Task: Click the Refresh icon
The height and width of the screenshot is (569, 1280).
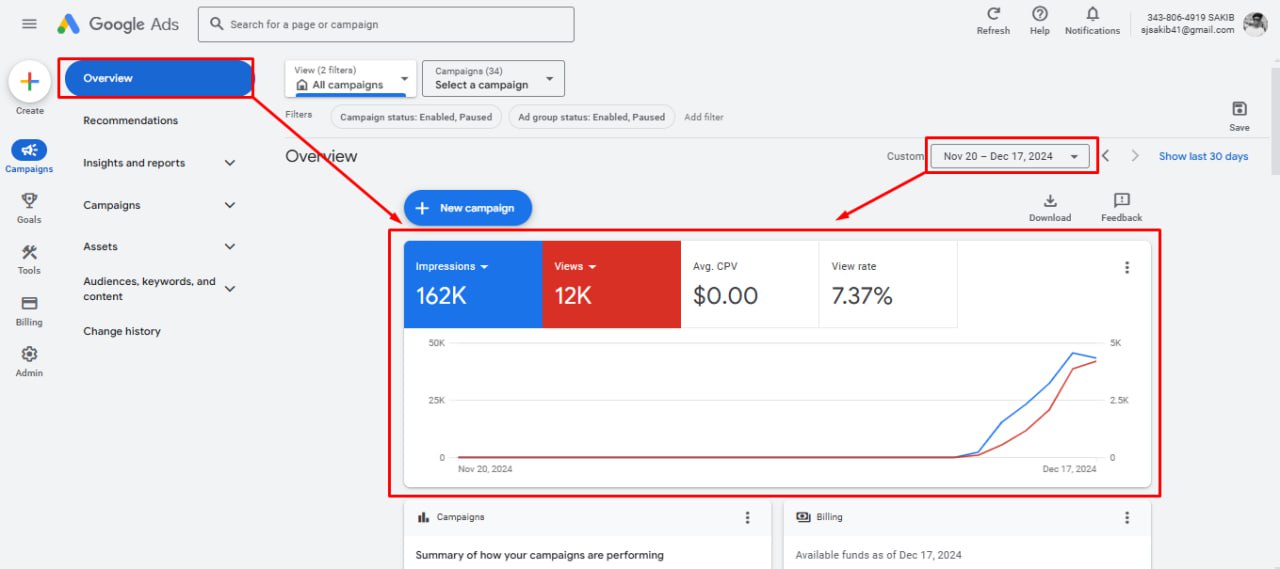Action: tap(993, 19)
